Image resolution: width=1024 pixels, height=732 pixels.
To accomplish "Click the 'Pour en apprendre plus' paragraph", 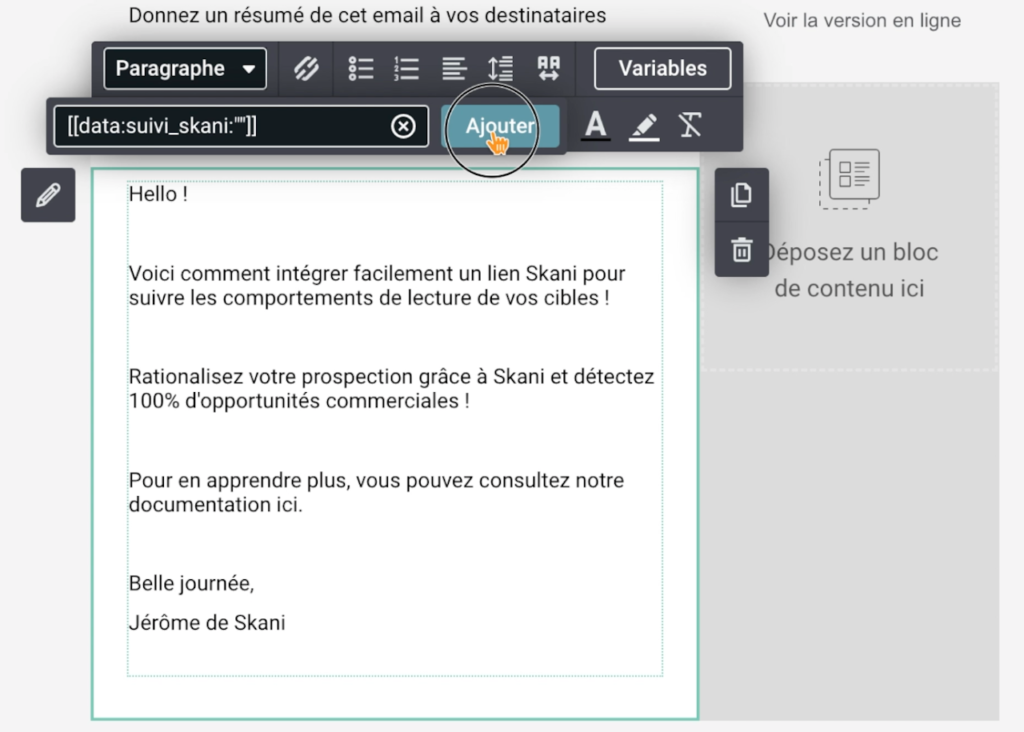I will point(376,492).
